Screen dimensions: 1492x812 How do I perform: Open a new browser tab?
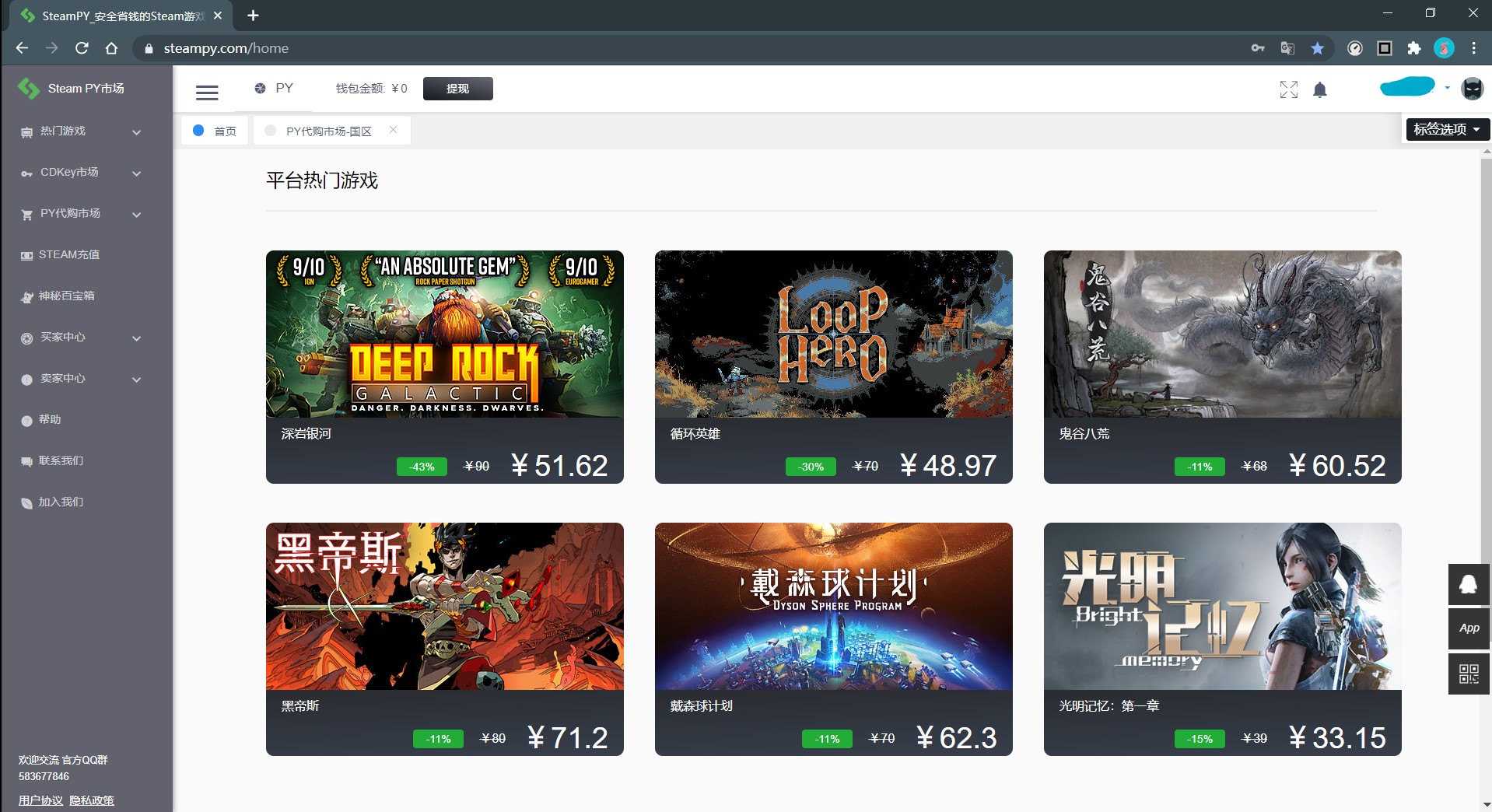click(253, 16)
